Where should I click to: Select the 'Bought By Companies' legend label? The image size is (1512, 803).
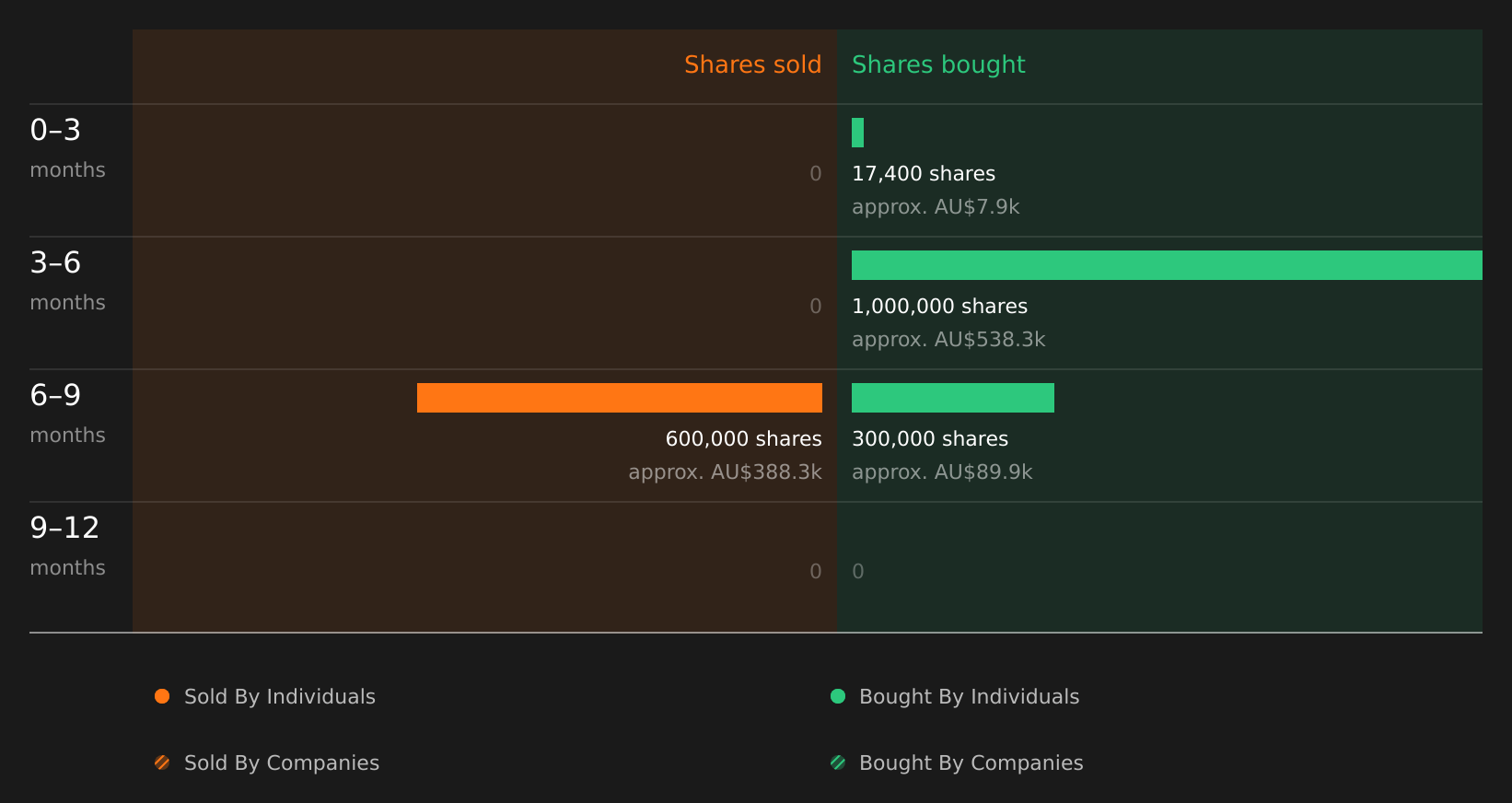coord(971,763)
